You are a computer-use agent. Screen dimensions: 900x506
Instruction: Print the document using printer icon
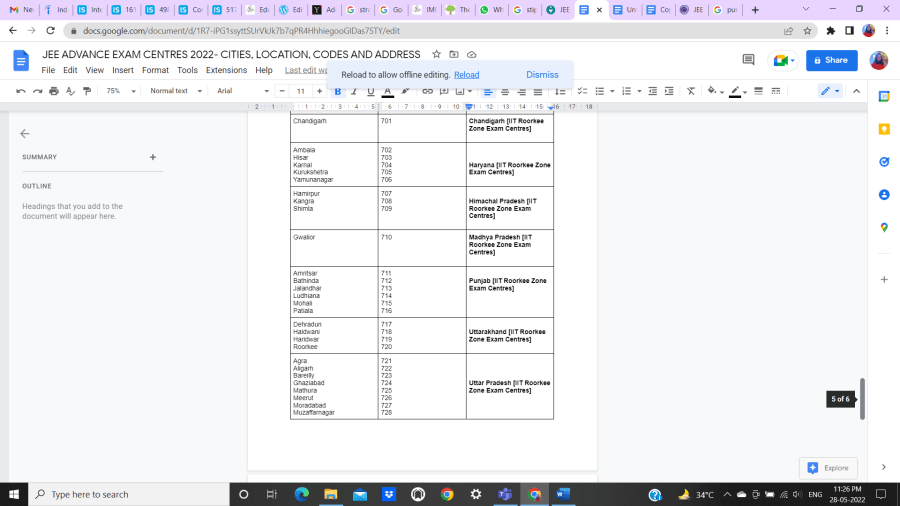54,91
